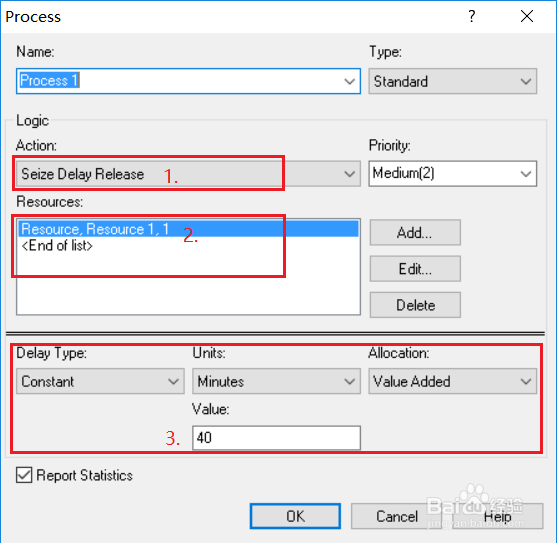Confirm with the OK button
Screen dimensions: 557x543
click(x=295, y=516)
